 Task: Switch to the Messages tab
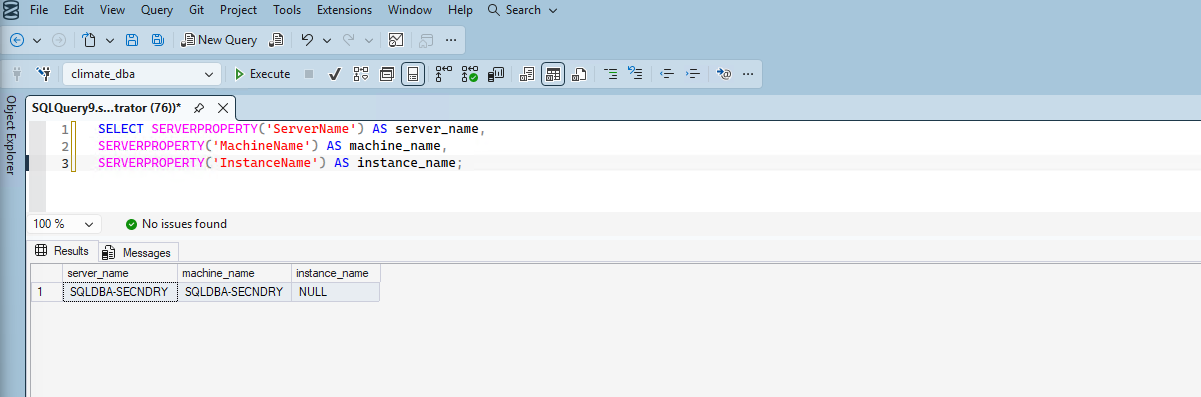pyautogui.click(x=137, y=252)
